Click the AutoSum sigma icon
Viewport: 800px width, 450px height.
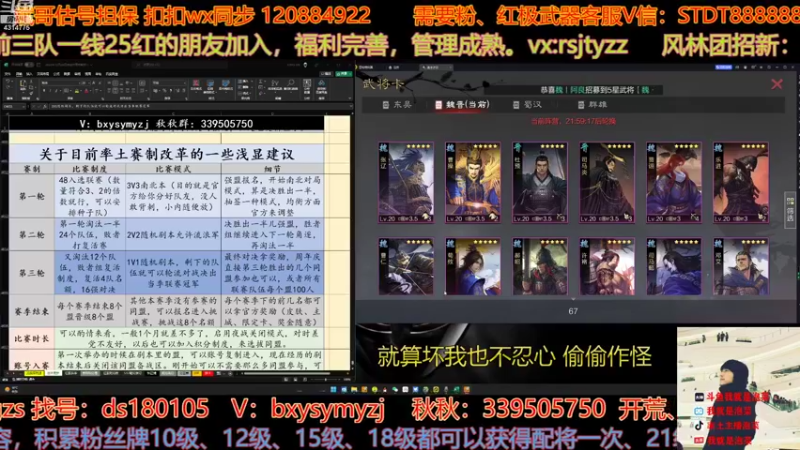[262, 82]
